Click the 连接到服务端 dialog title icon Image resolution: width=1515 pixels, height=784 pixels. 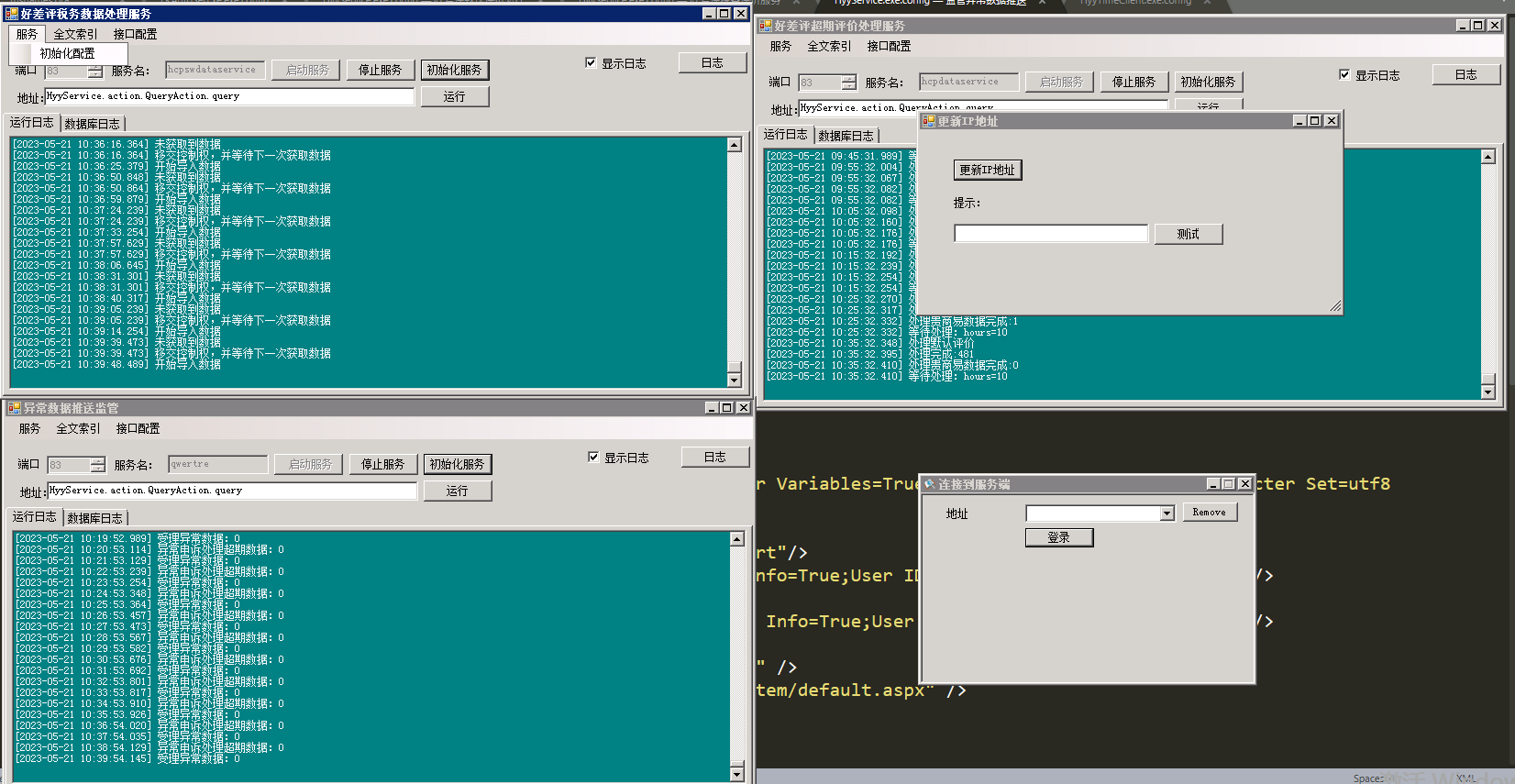[930, 484]
